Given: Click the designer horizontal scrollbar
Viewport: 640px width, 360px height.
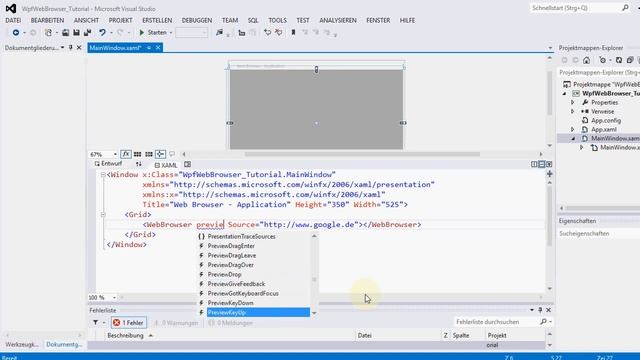Looking at the screenshot, I should [362, 154].
